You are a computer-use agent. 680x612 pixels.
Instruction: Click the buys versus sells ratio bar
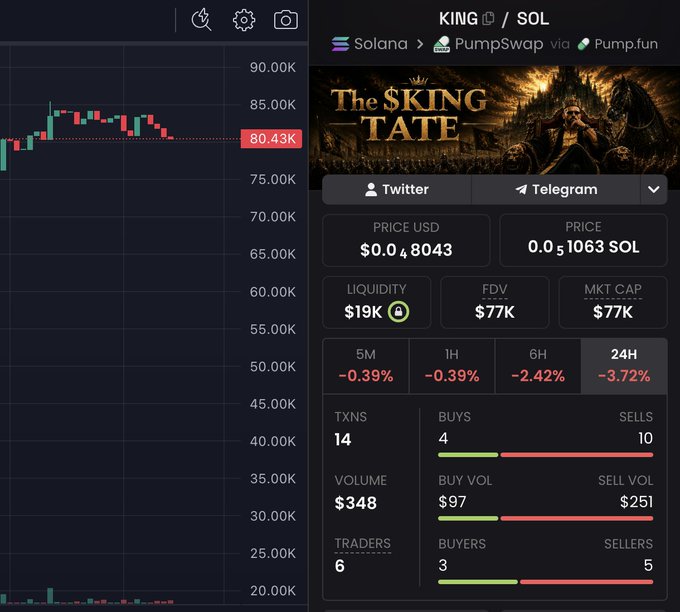point(546,455)
